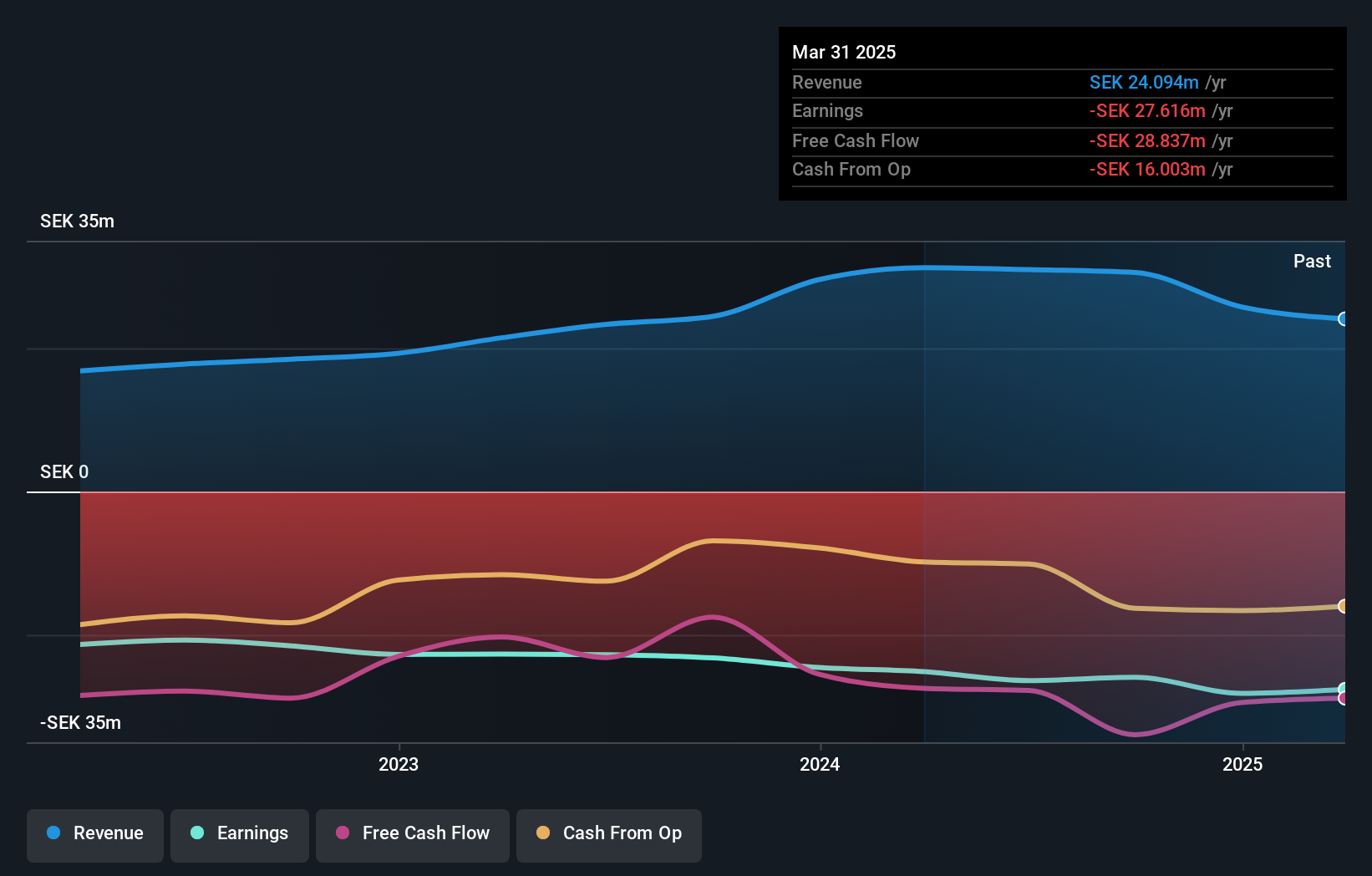The image size is (1372, 876).
Task: Click the -SEK 16.003m cash from op value
Action: pyautogui.click(x=1147, y=169)
